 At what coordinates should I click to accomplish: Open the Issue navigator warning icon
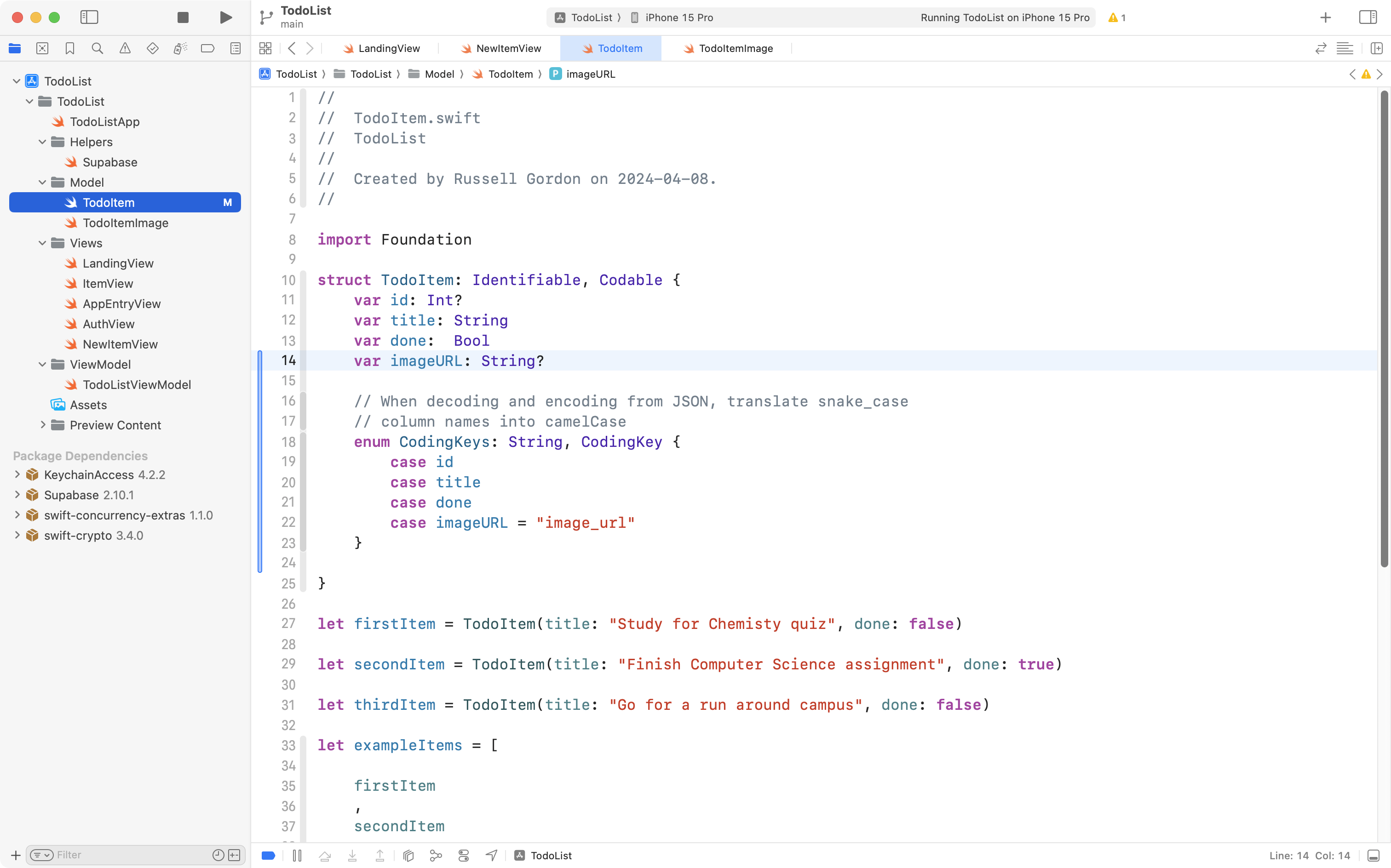click(x=125, y=48)
